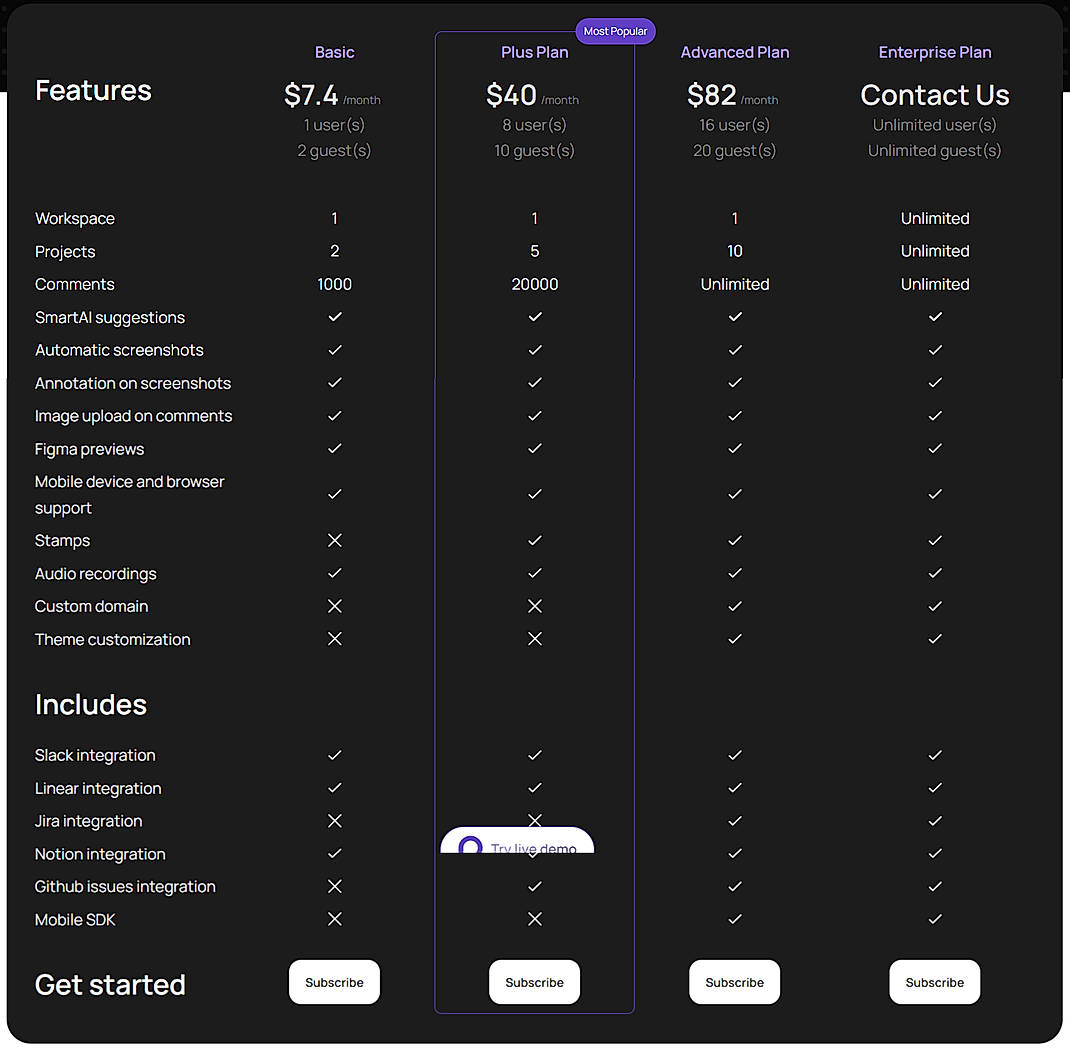The height and width of the screenshot is (1053, 1070).
Task: Click the Plus Plan's Comments value 20000
Action: 535,284
